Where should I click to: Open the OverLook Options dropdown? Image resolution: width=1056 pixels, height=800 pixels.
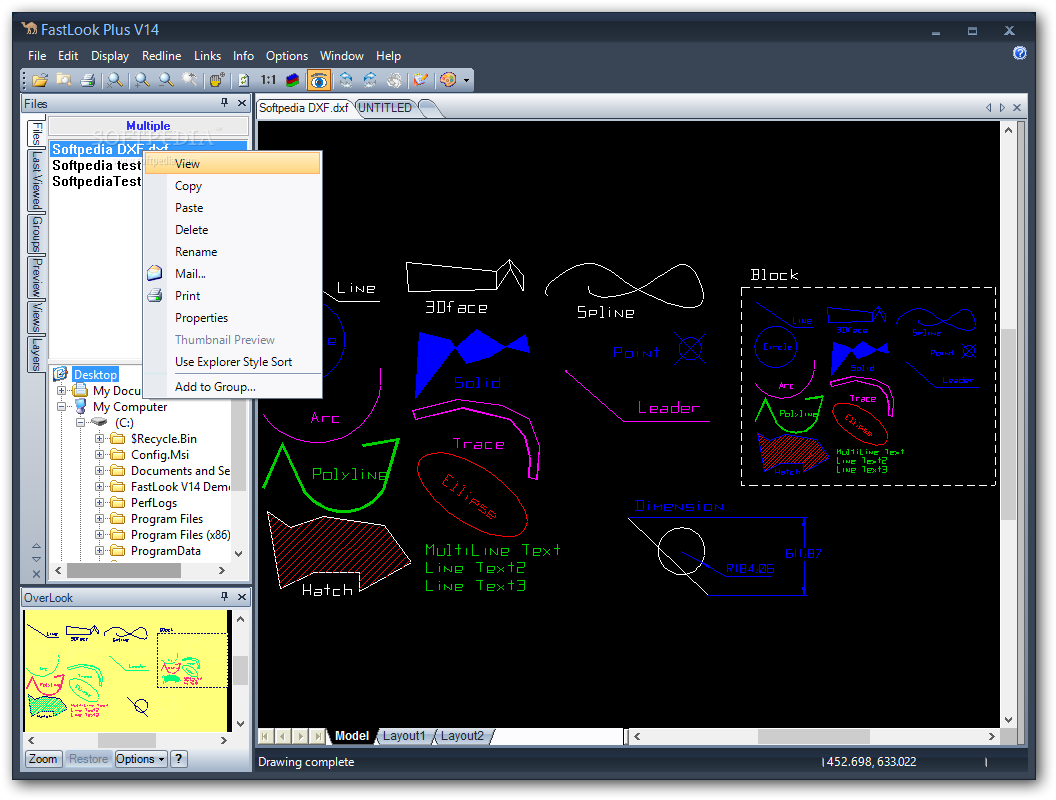[140, 759]
